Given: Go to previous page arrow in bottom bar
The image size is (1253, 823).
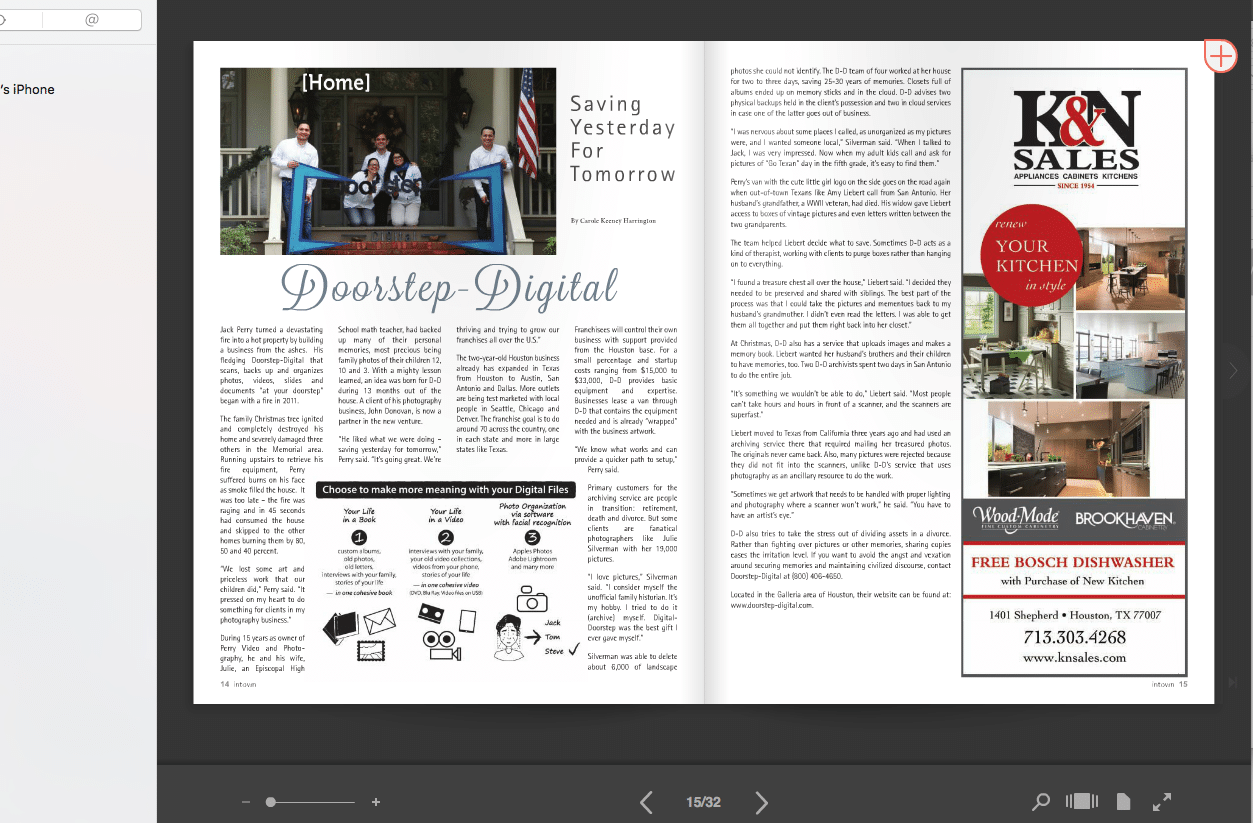Looking at the screenshot, I should 646,802.
